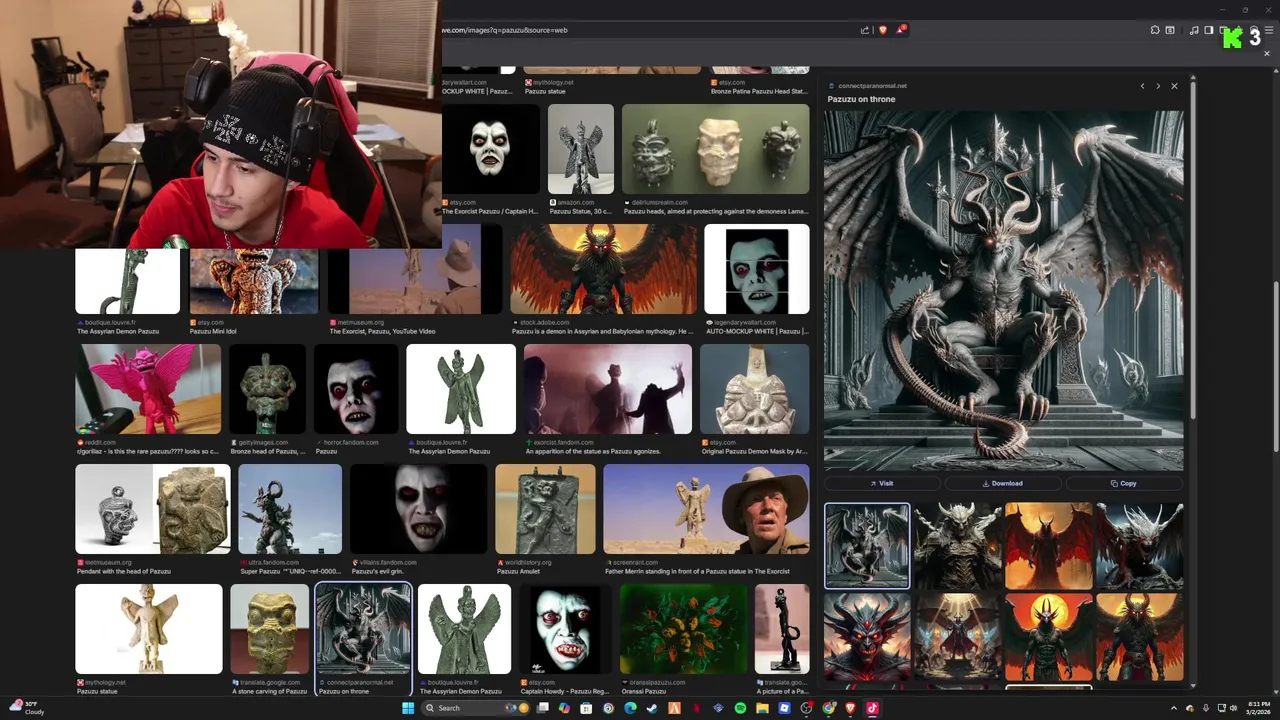Open the music note playlist icon
Viewport: 1280px width, 720px height.
coord(1194,30)
